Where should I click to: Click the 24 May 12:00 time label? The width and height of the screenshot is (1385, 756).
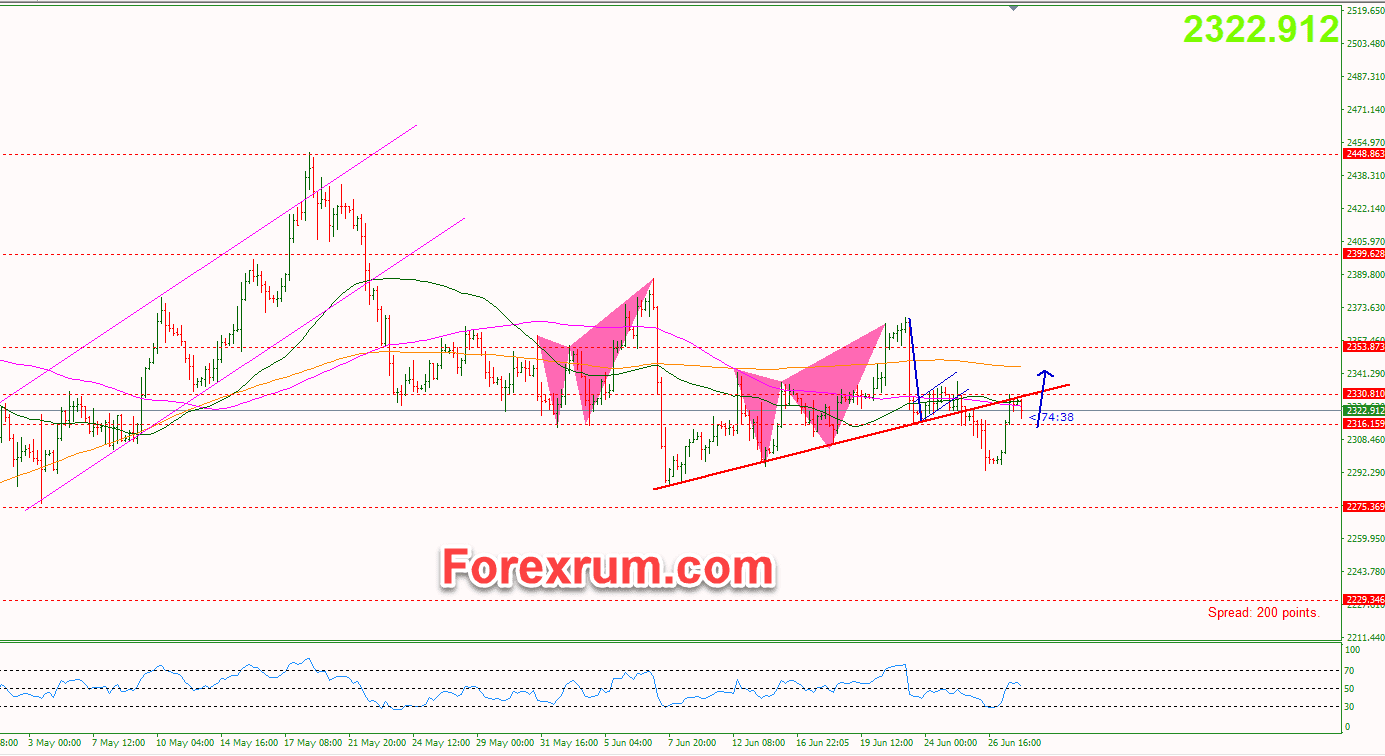pyautogui.click(x=439, y=744)
